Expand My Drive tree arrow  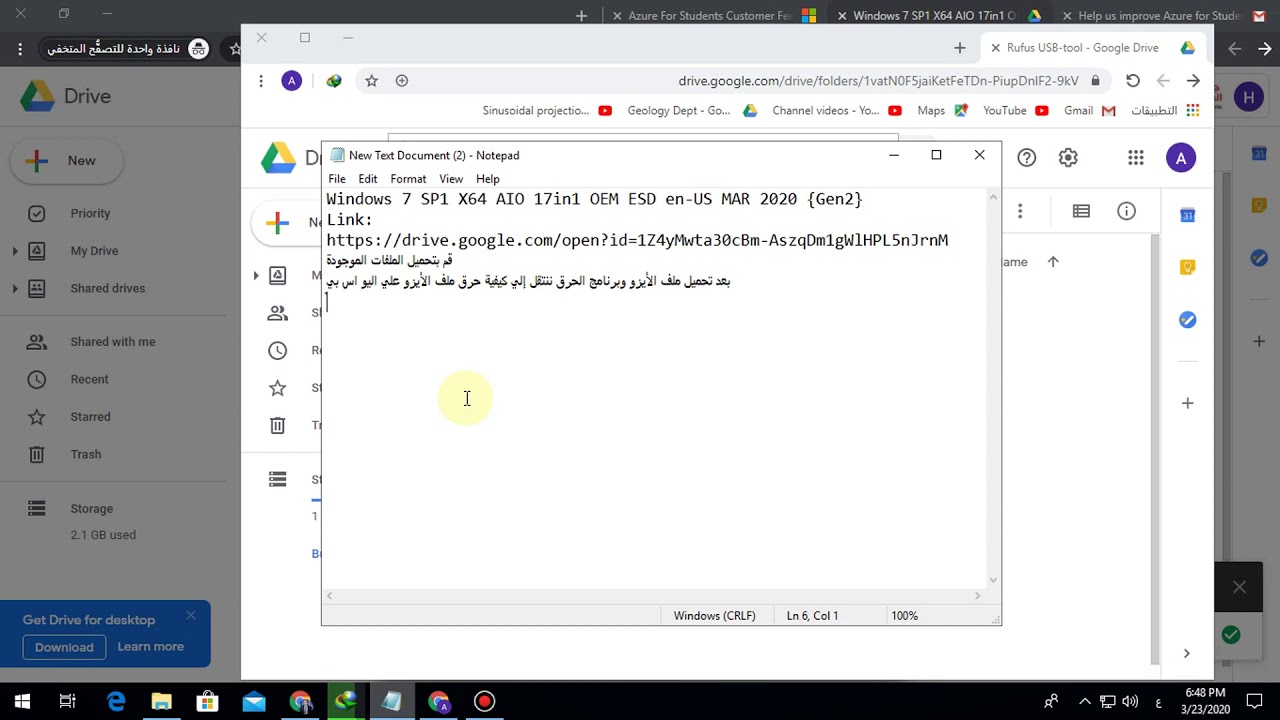[x=15, y=251]
